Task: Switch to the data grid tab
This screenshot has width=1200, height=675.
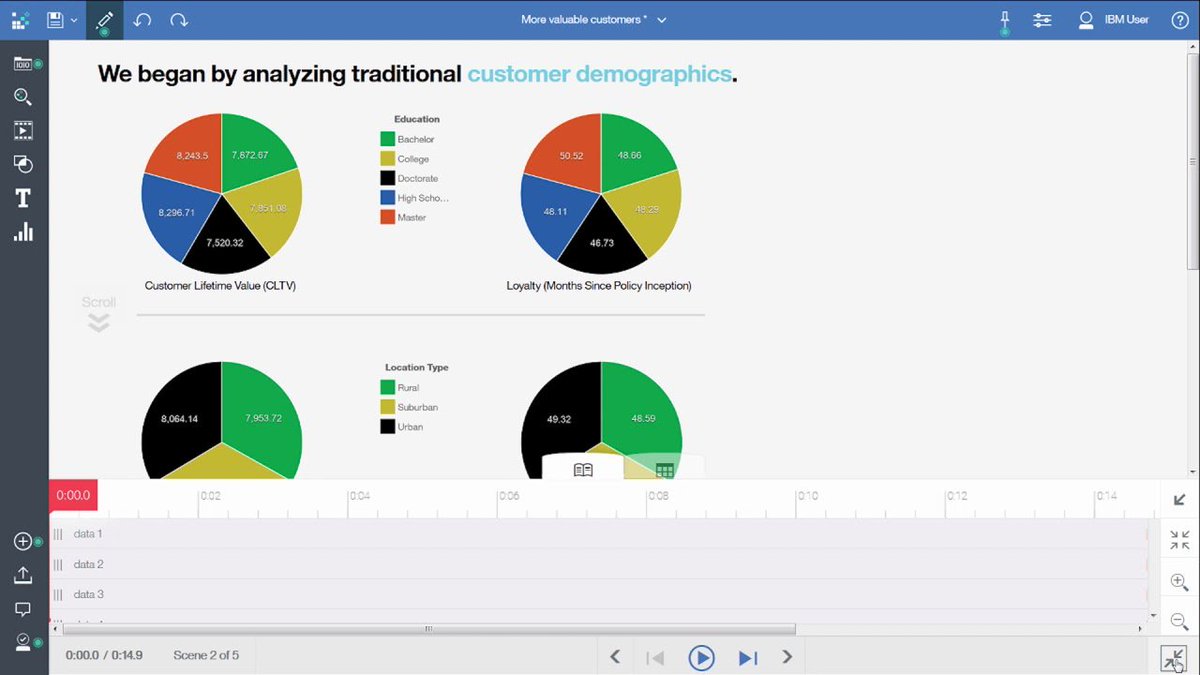Action: (x=665, y=469)
